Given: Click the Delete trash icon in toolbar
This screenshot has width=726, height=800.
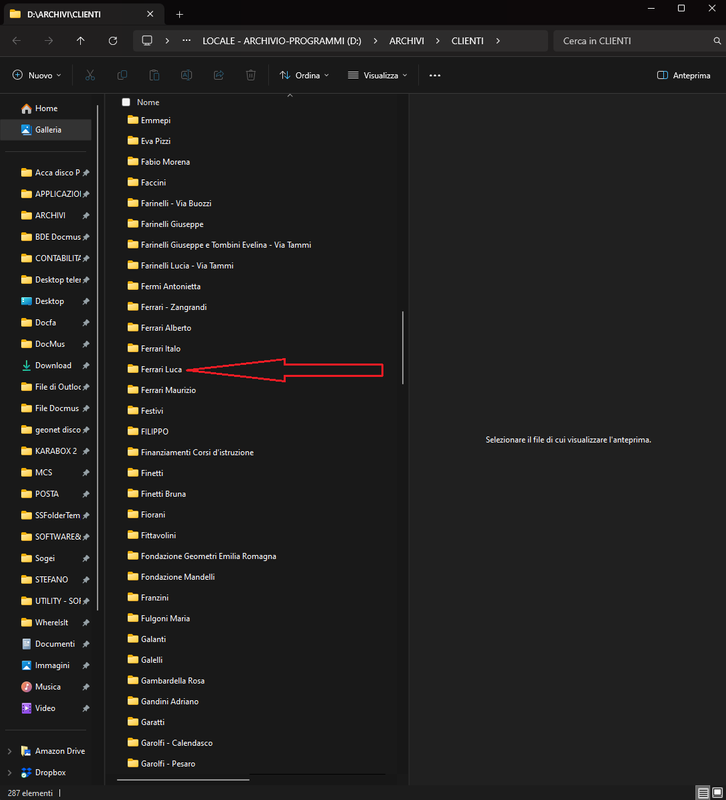Looking at the screenshot, I should (x=251, y=75).
